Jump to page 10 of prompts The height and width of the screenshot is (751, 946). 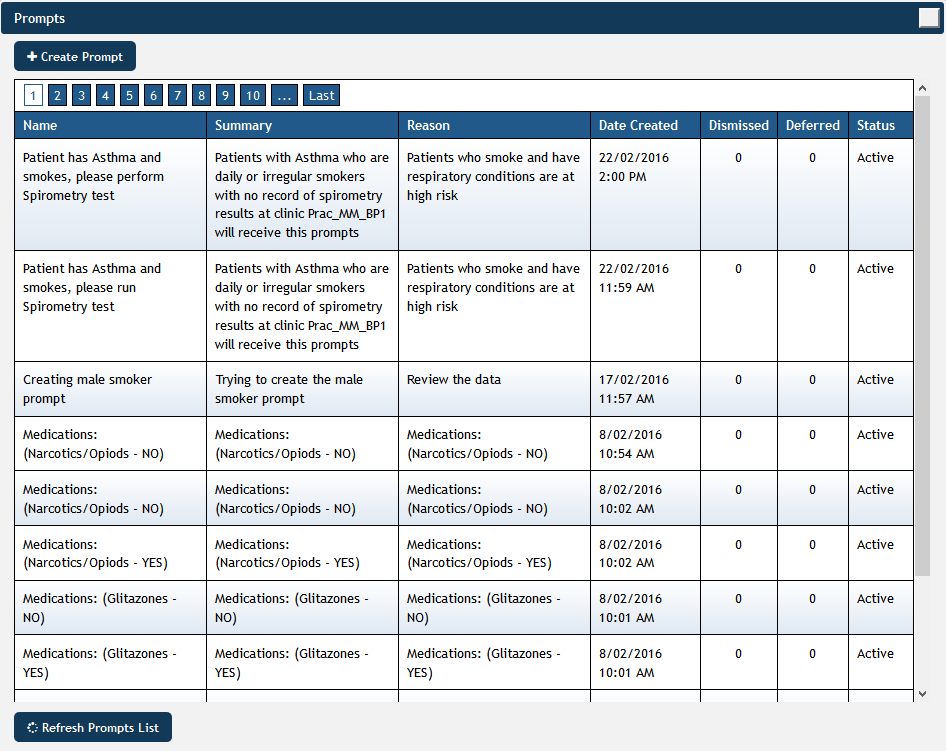coord(253,95)
